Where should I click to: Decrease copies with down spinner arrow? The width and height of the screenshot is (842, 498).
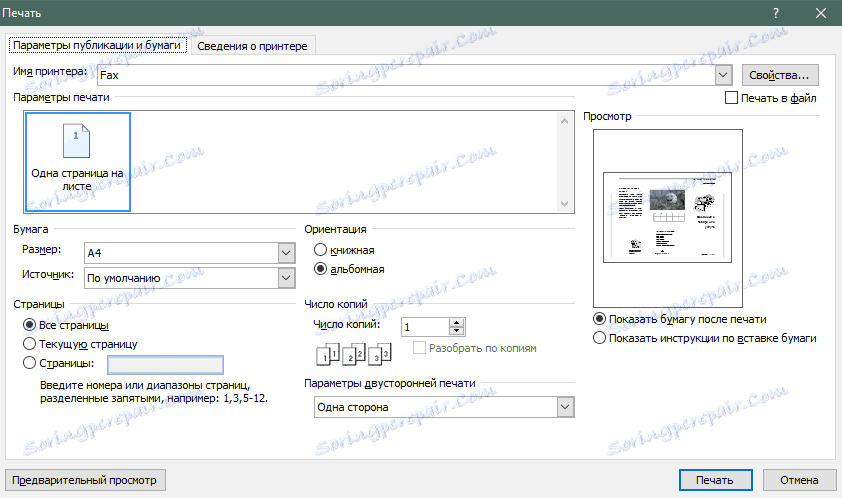456,331
